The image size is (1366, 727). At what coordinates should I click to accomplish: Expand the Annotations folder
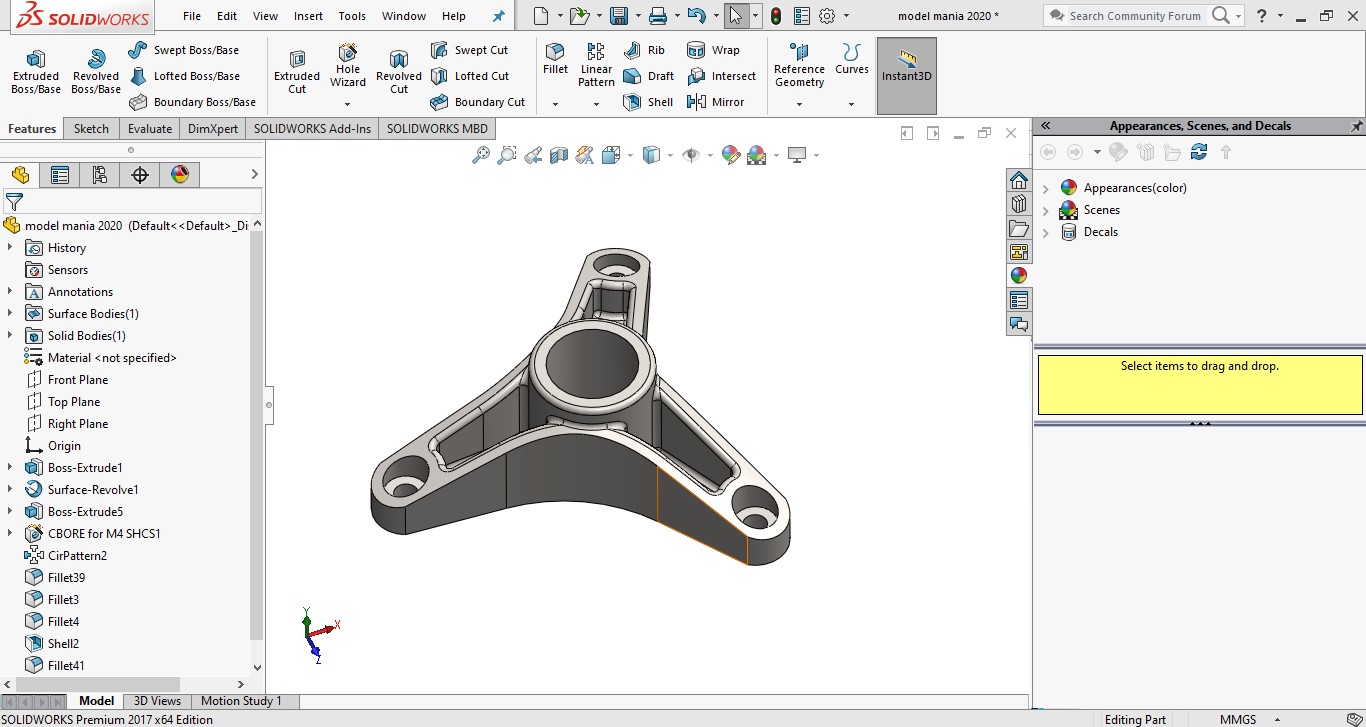click(10, 291)
